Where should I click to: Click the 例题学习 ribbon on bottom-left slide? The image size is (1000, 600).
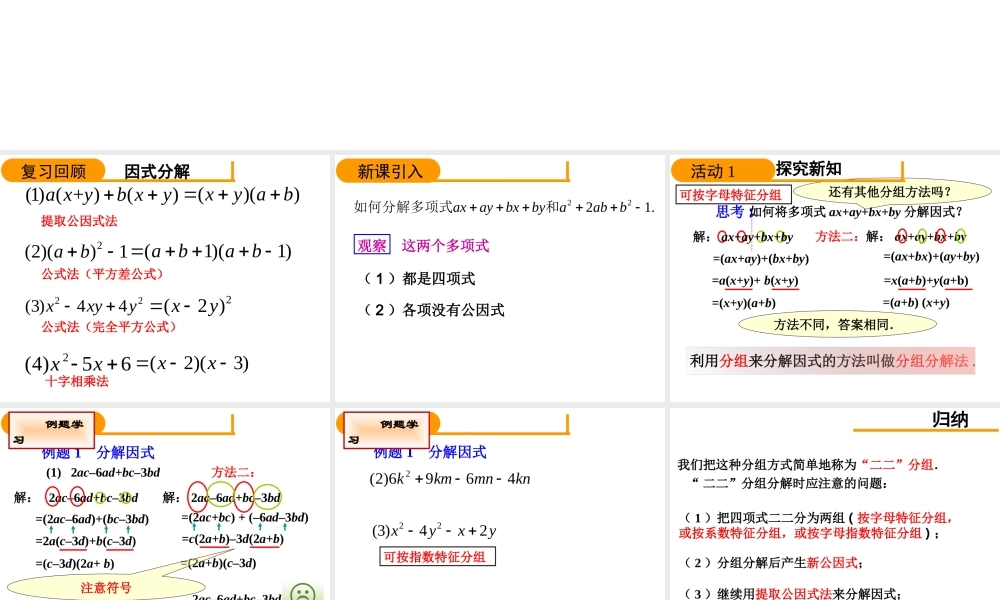(x=52, y=430)
